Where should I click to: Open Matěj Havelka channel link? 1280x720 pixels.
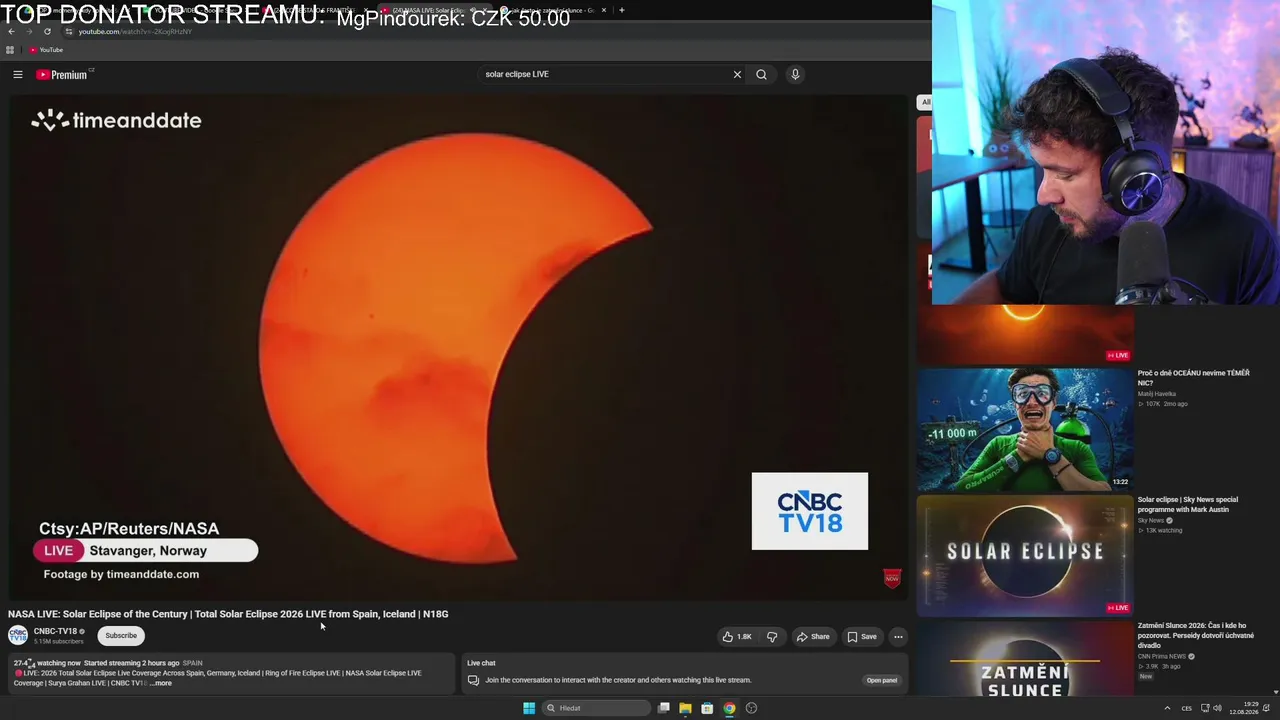pyautogui.click(x=1159, y=394)
